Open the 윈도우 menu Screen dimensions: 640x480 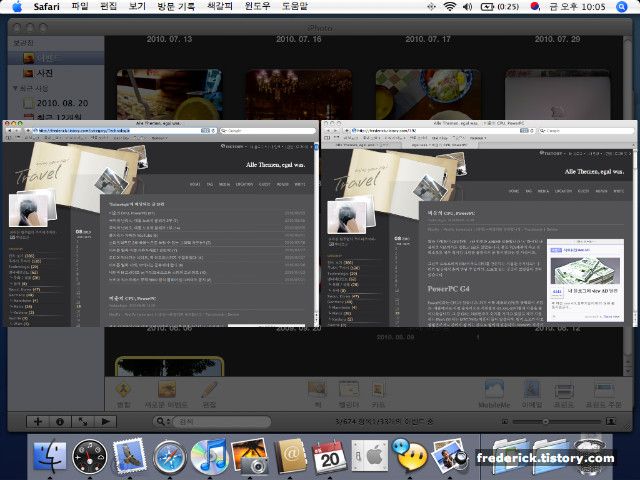257,7
